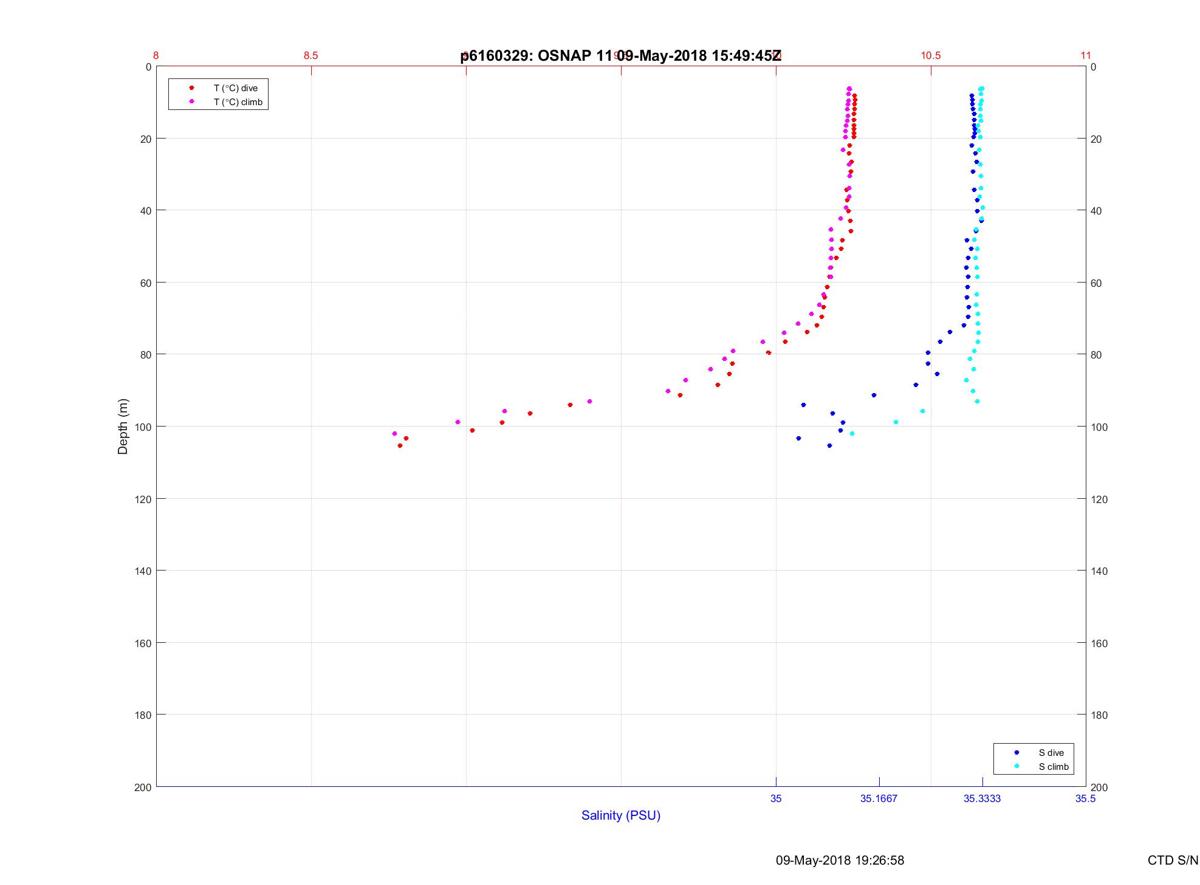1200x885 pixels.
Task: Click right depth axis tick '40'
Action: [x=1097, y=211]
